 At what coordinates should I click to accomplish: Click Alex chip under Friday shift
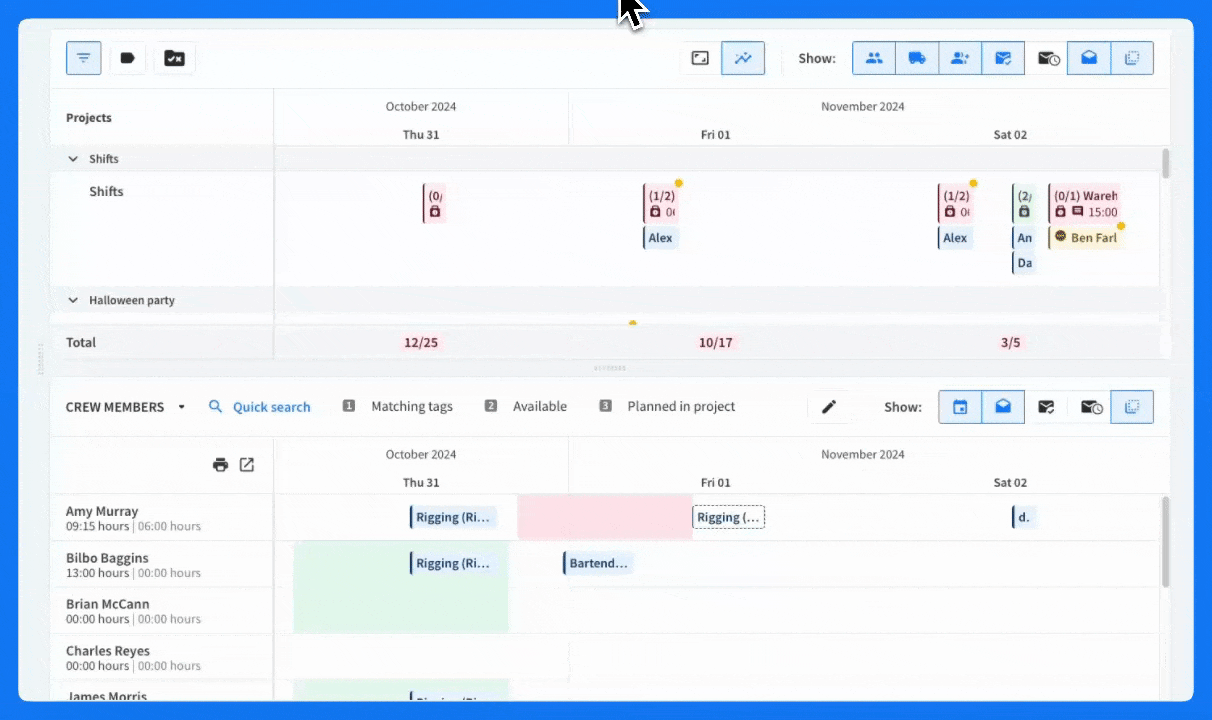660,238
